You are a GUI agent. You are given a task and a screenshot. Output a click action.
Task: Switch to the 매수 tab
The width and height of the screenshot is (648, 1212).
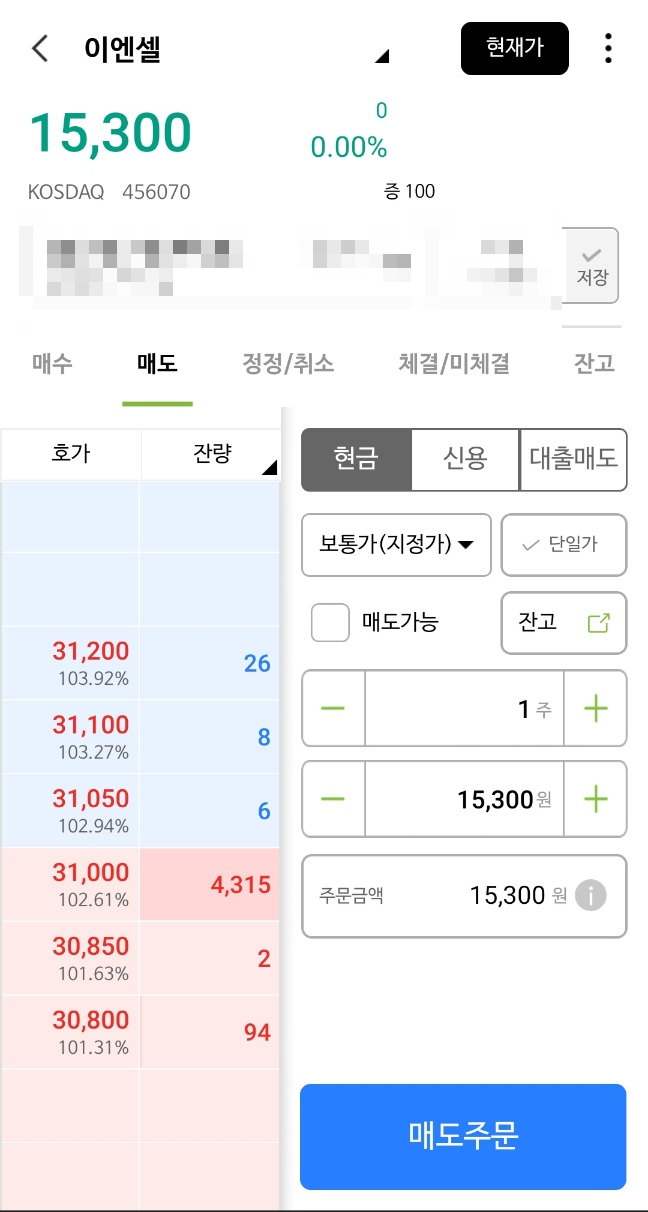click(52, 363)
